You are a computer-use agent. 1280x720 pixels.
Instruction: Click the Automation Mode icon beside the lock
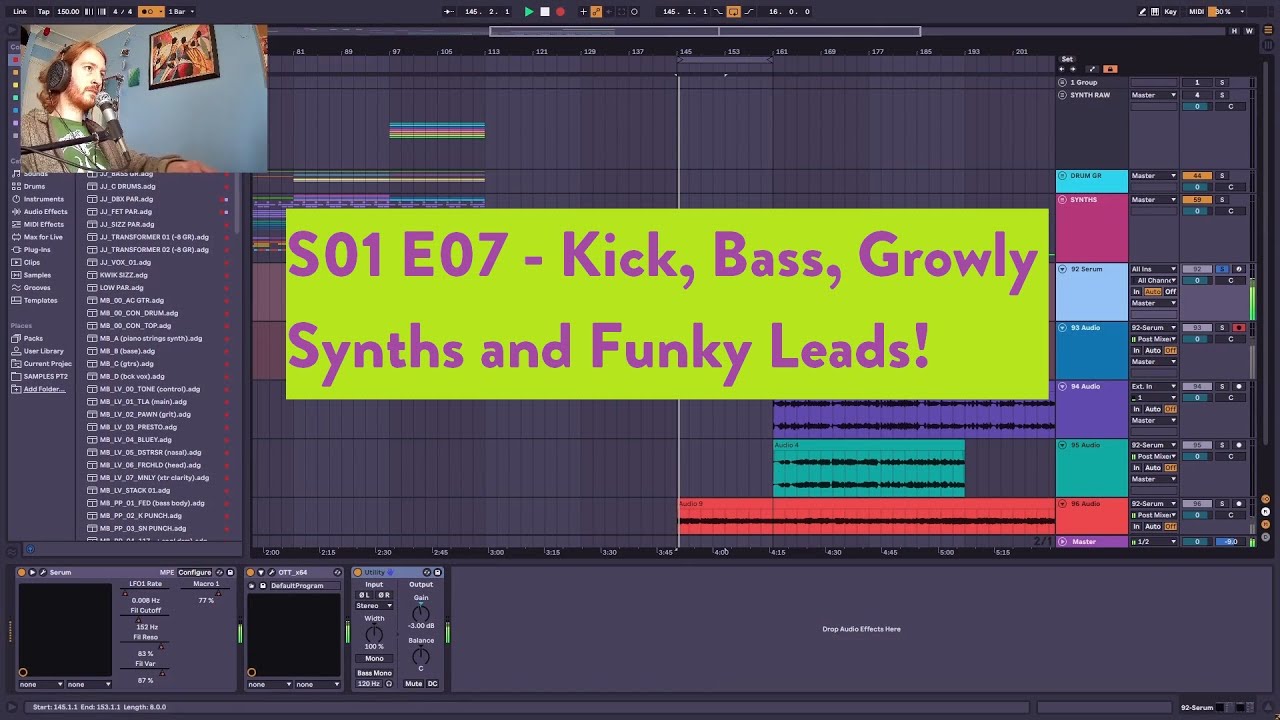[x=1092, y=69]
